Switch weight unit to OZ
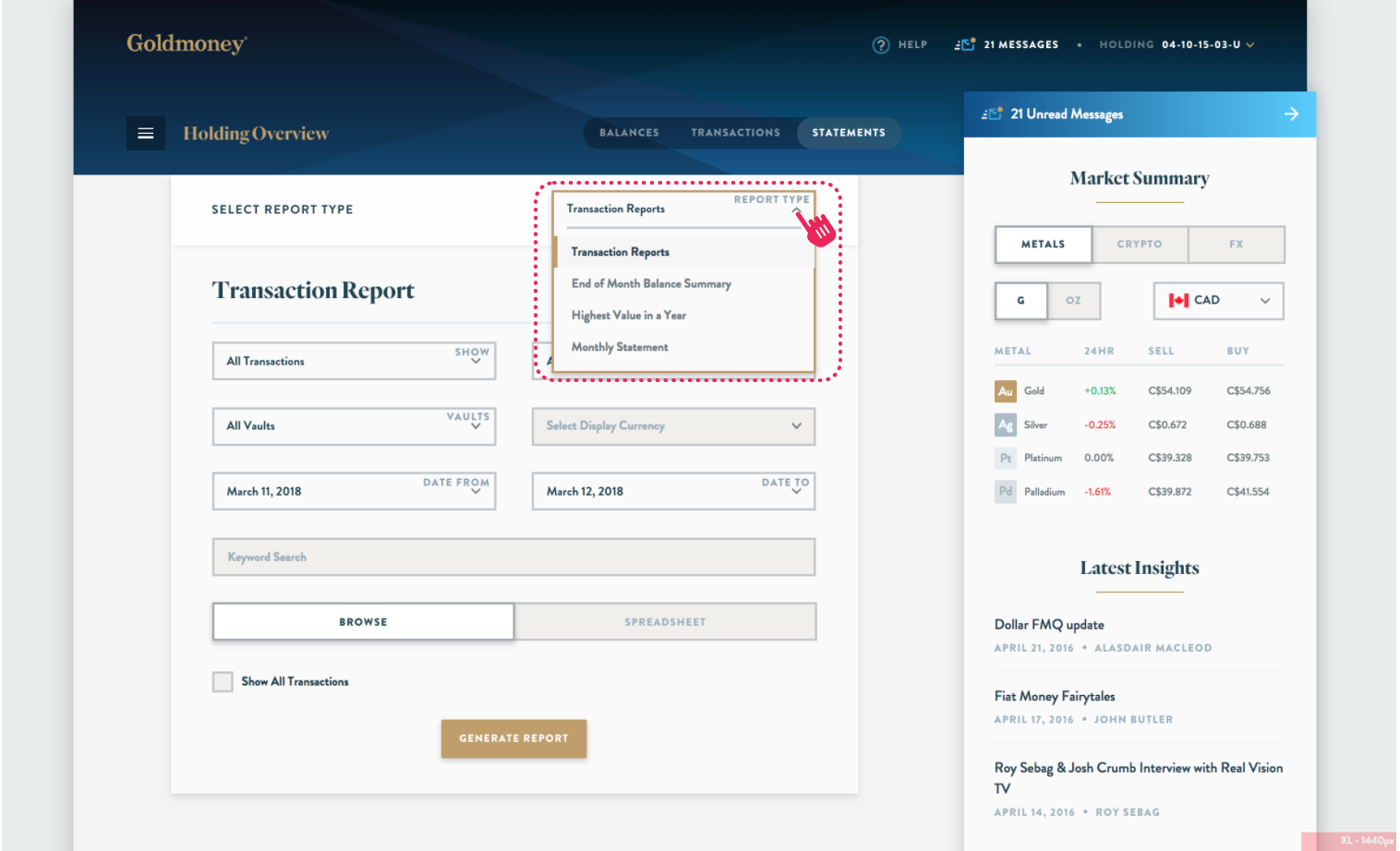The width and height of the screenshot is (1400, 851). tap(1073, 300)
